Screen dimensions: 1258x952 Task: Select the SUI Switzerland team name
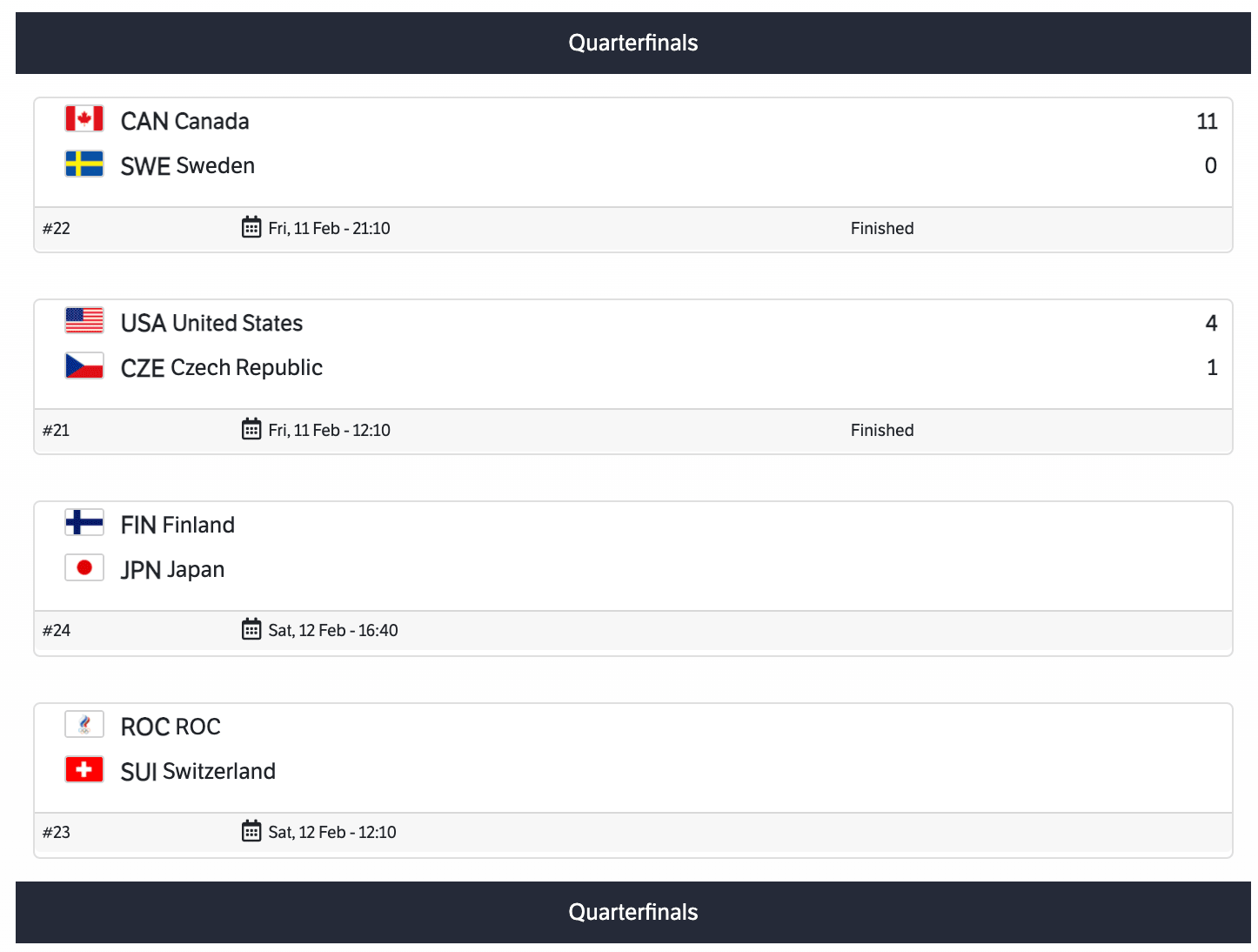coord(197,772)
